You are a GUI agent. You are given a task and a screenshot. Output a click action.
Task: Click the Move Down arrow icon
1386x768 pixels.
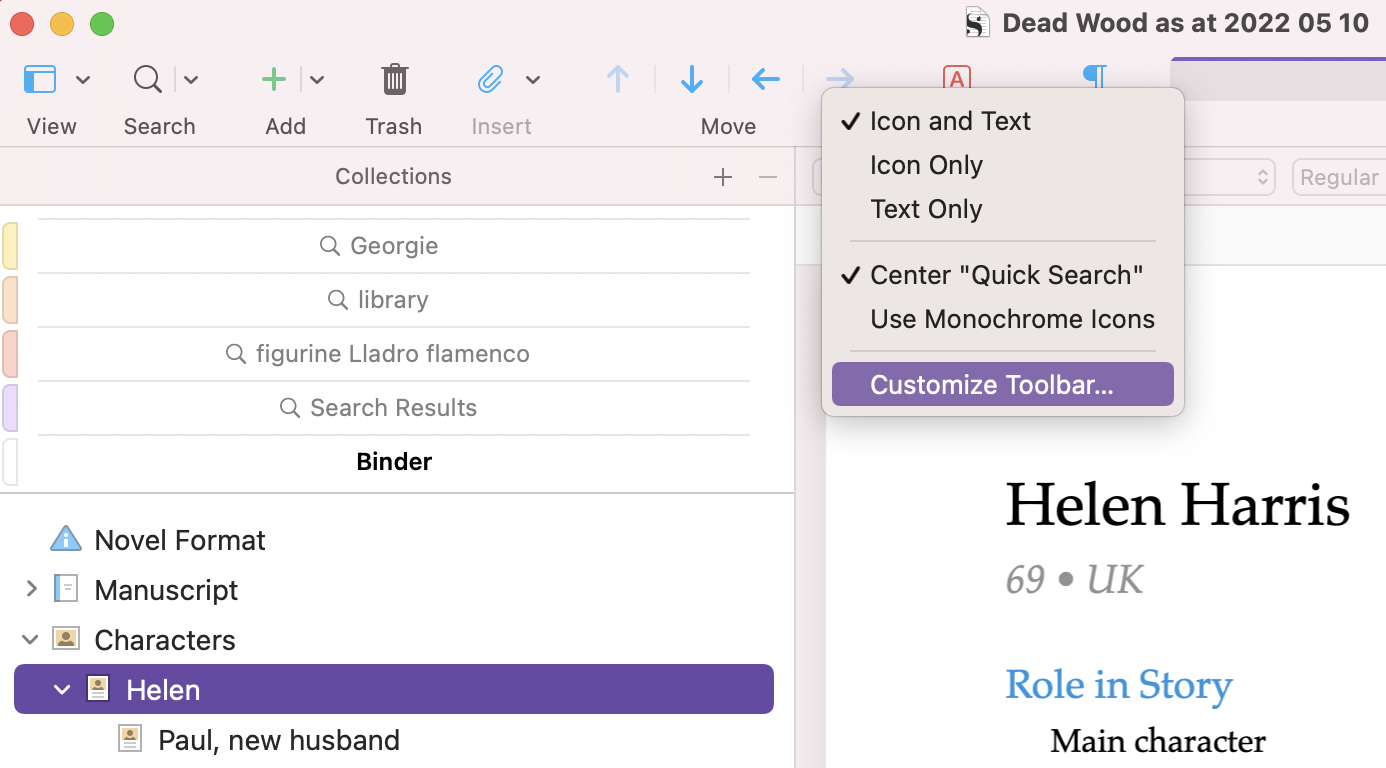(x=692, y=79)
